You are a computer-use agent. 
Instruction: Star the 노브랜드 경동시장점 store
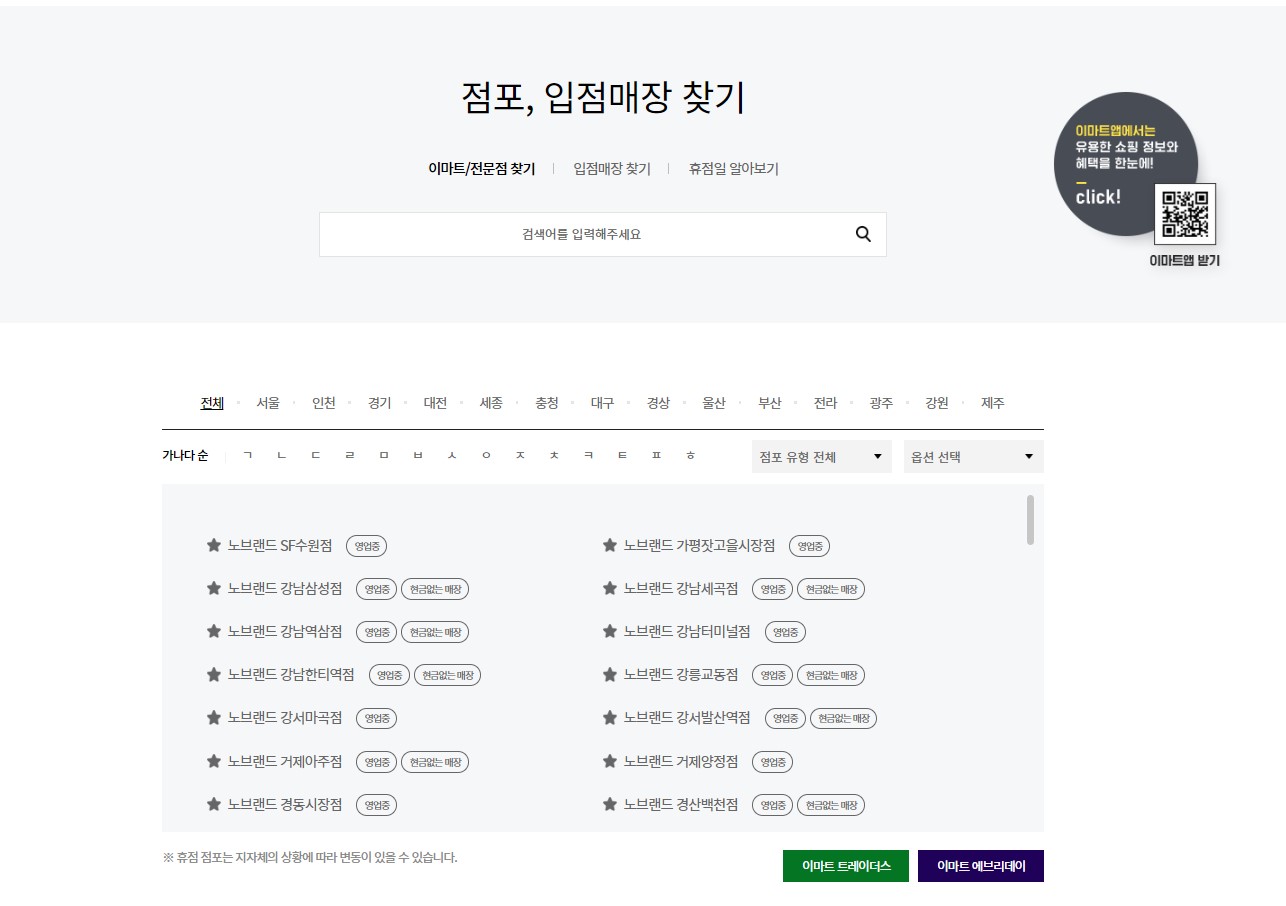[213, 804]
